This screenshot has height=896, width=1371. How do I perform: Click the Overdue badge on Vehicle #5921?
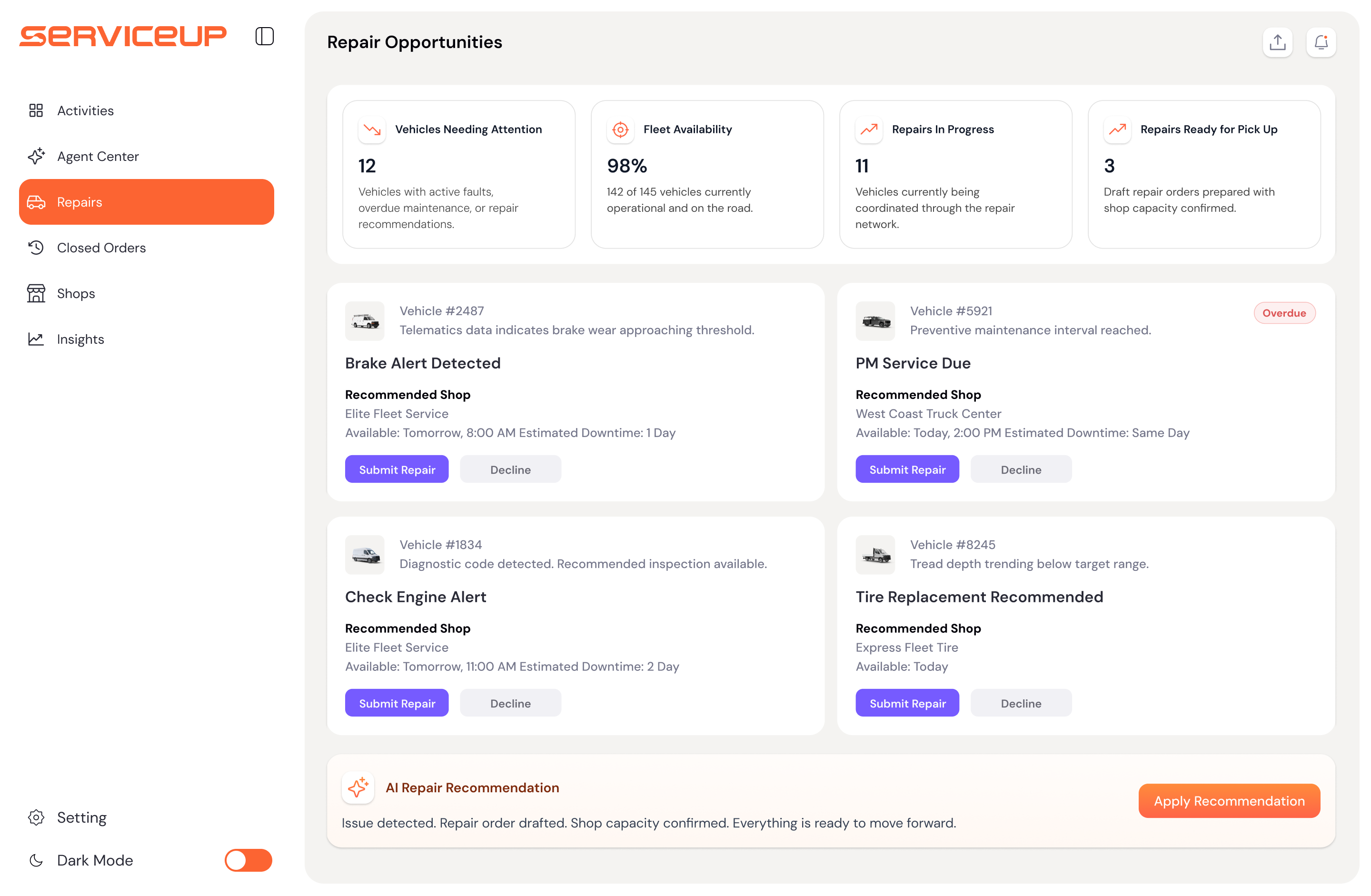tap(1284, 313)
